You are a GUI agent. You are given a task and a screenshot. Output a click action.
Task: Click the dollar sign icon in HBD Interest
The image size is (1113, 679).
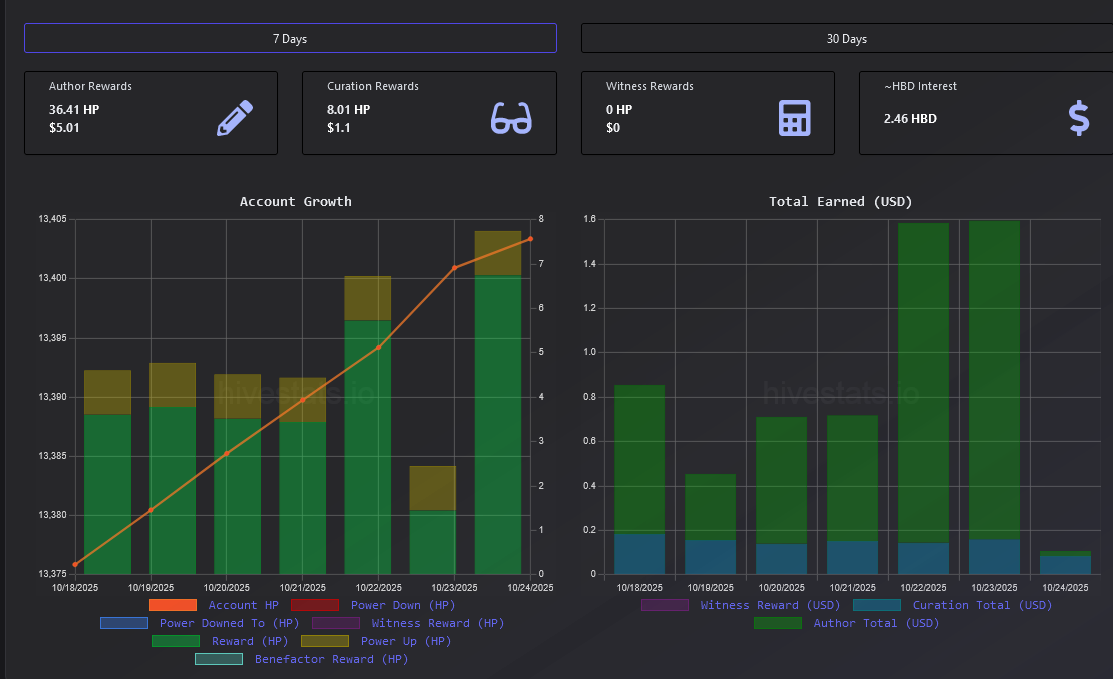(x=1078, y=118)
